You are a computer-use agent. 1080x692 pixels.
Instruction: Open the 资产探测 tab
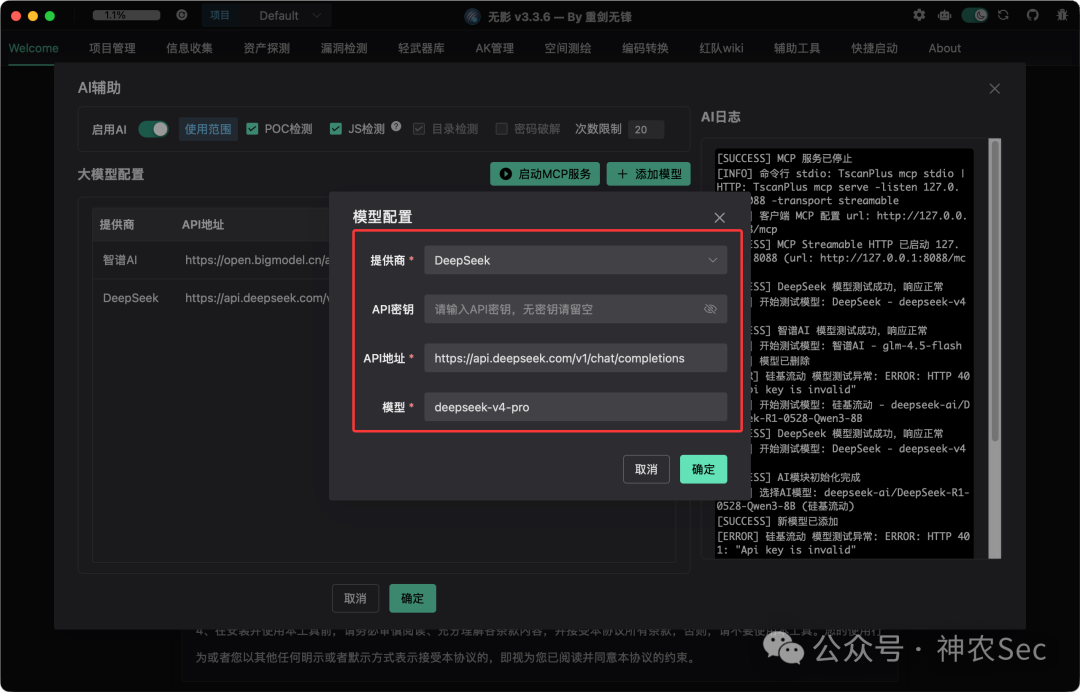(x=267, y=48)
